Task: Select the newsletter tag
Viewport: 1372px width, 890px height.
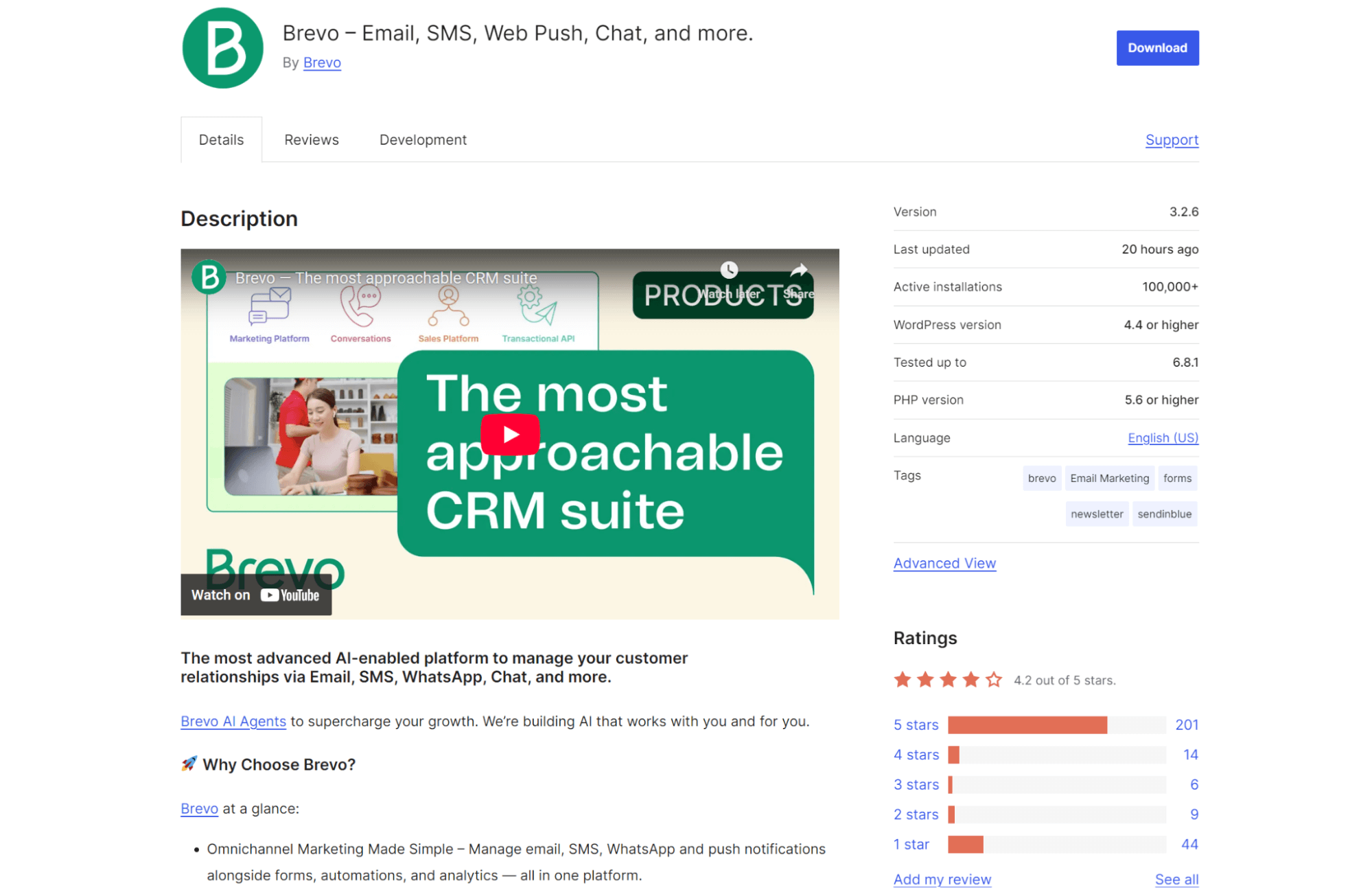Action: (x=1097, y=514)
